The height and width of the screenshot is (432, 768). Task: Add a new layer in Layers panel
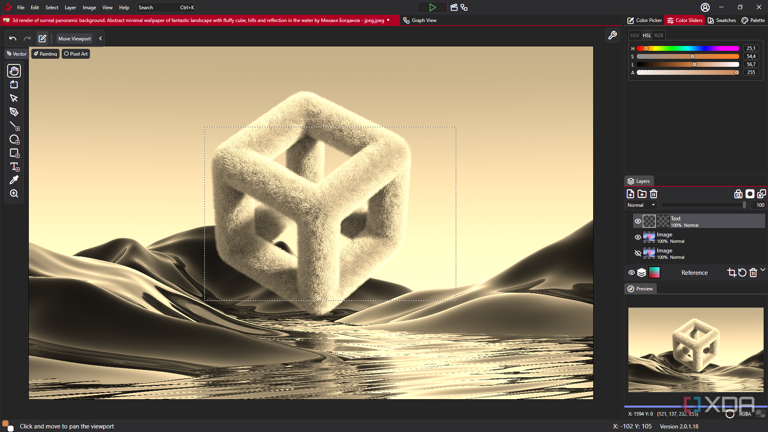point(630,194)
